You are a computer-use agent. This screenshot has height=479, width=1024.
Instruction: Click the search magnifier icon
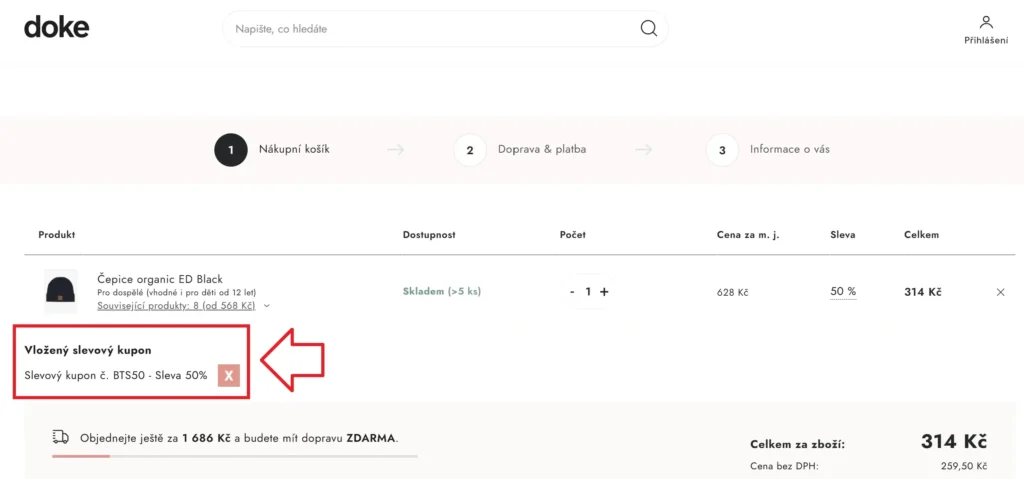(x=649, y=29)
